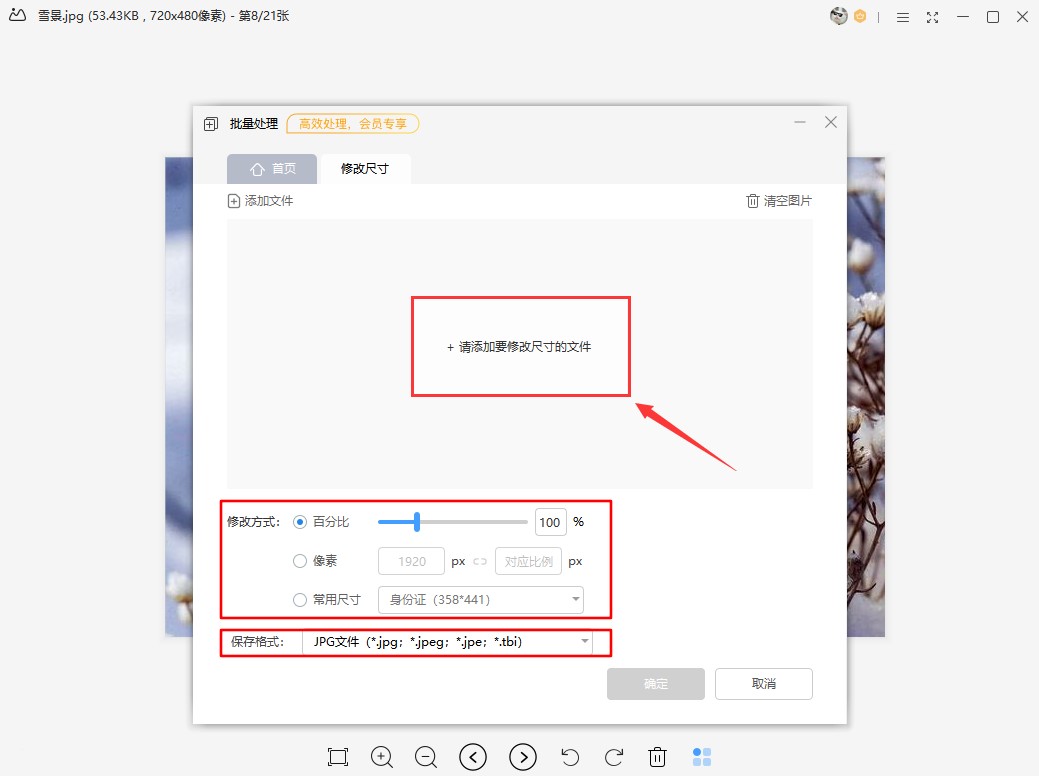Click the 修改方式 label

(254, 522)
